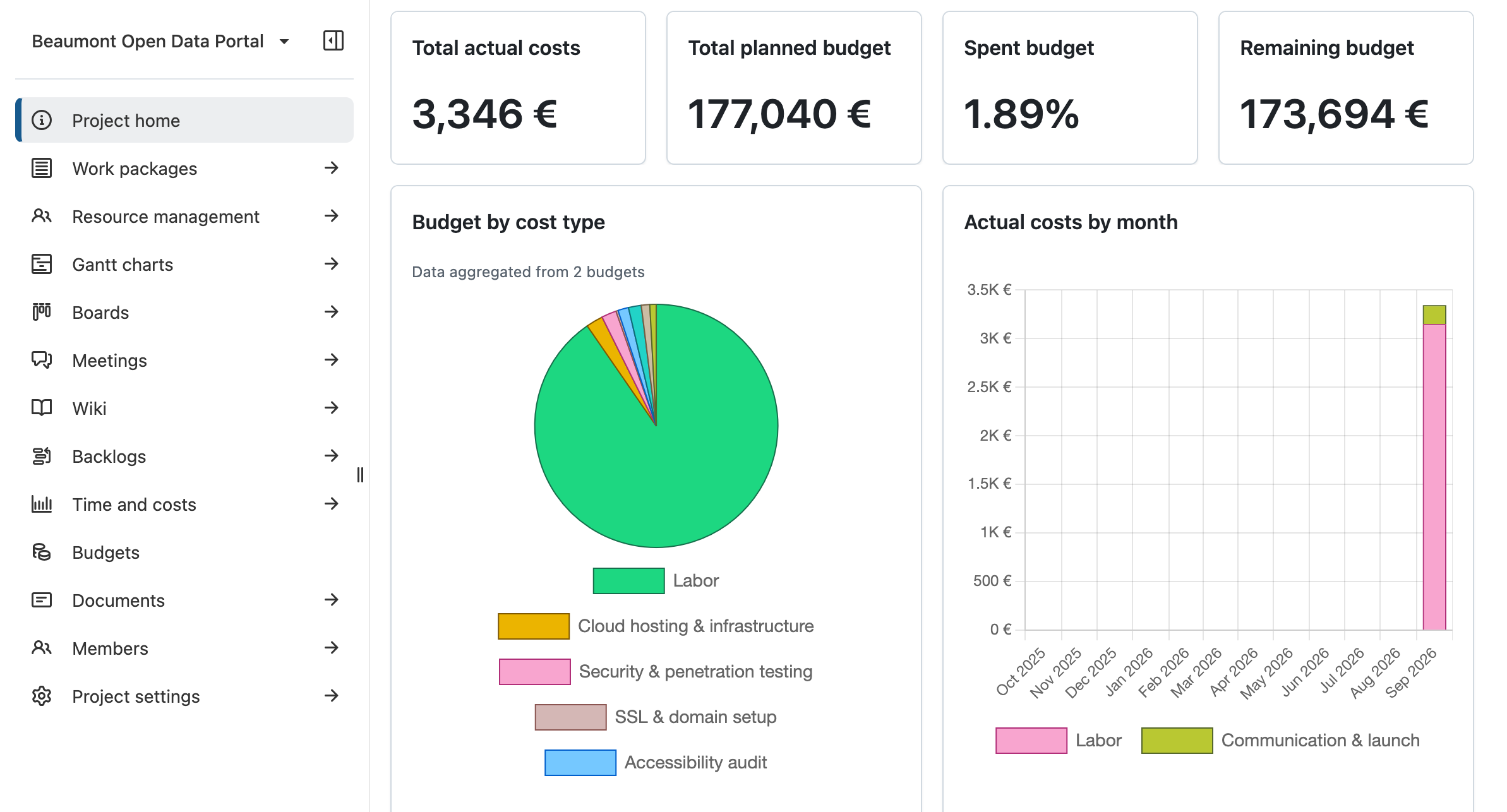Expand the Gantt charts submenu arrow
This screenshot has width=1507, height=812.
tap(332, 264)
